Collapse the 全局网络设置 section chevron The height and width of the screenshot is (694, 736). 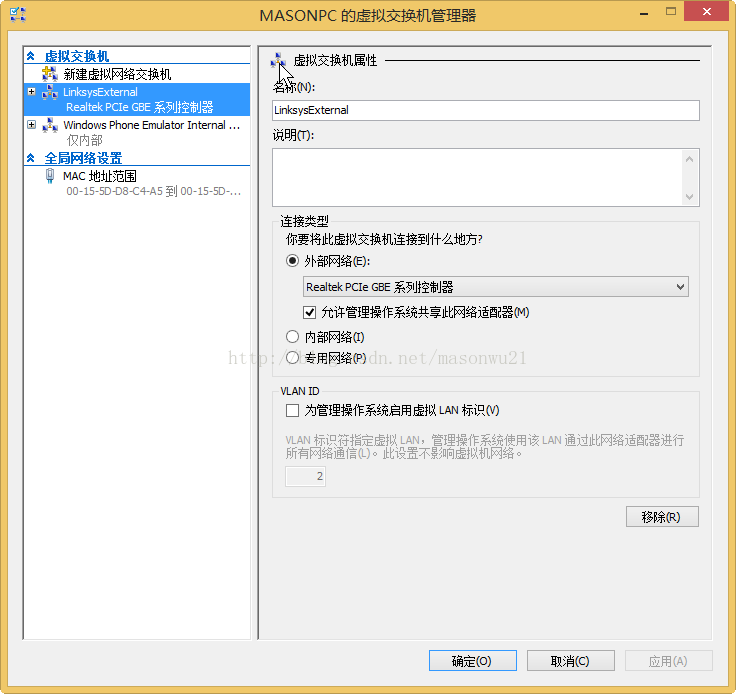(x=31, y=158)
